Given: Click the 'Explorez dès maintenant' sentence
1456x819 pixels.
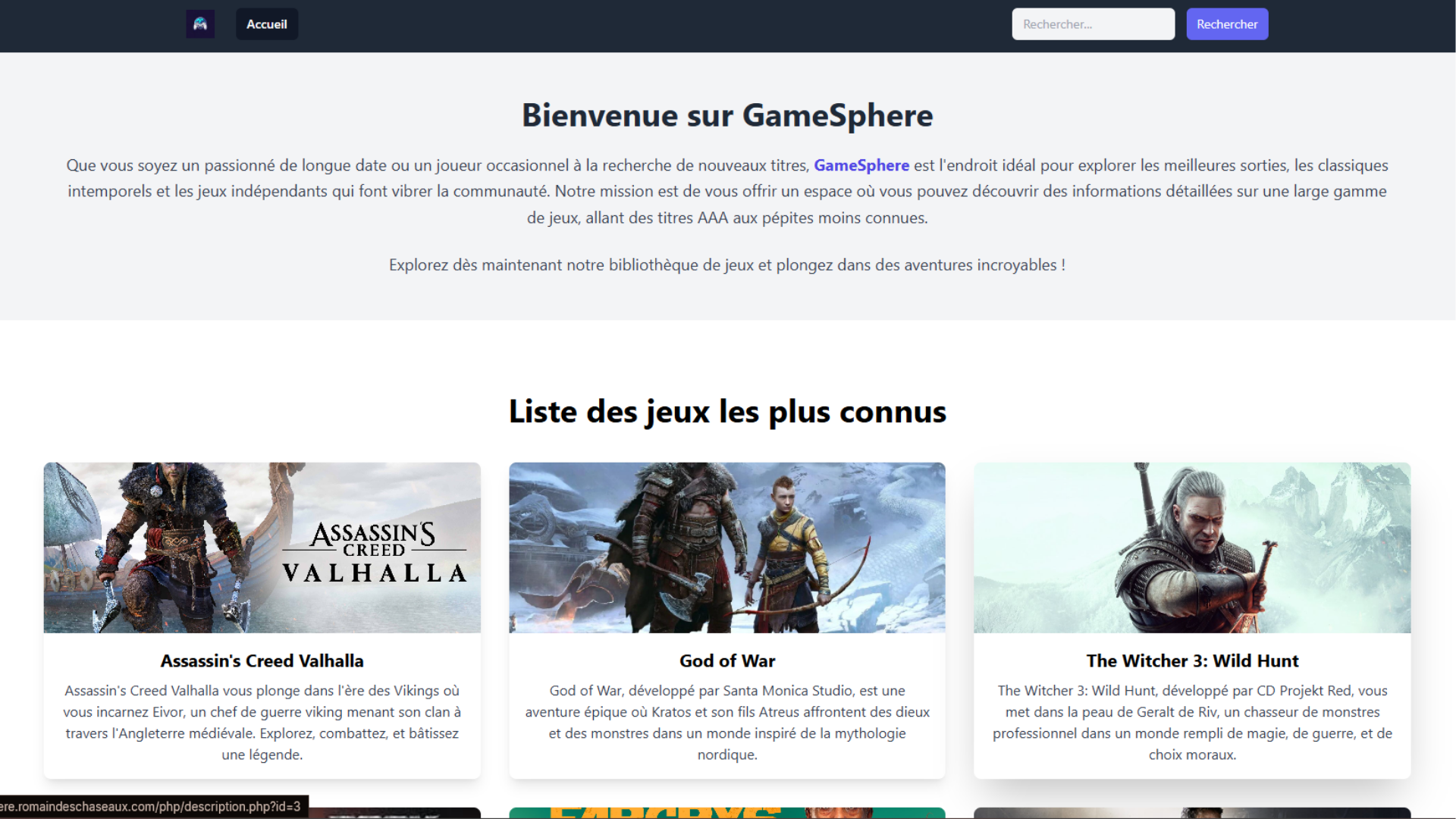Looking at the screenshot, I should [727, 265].
